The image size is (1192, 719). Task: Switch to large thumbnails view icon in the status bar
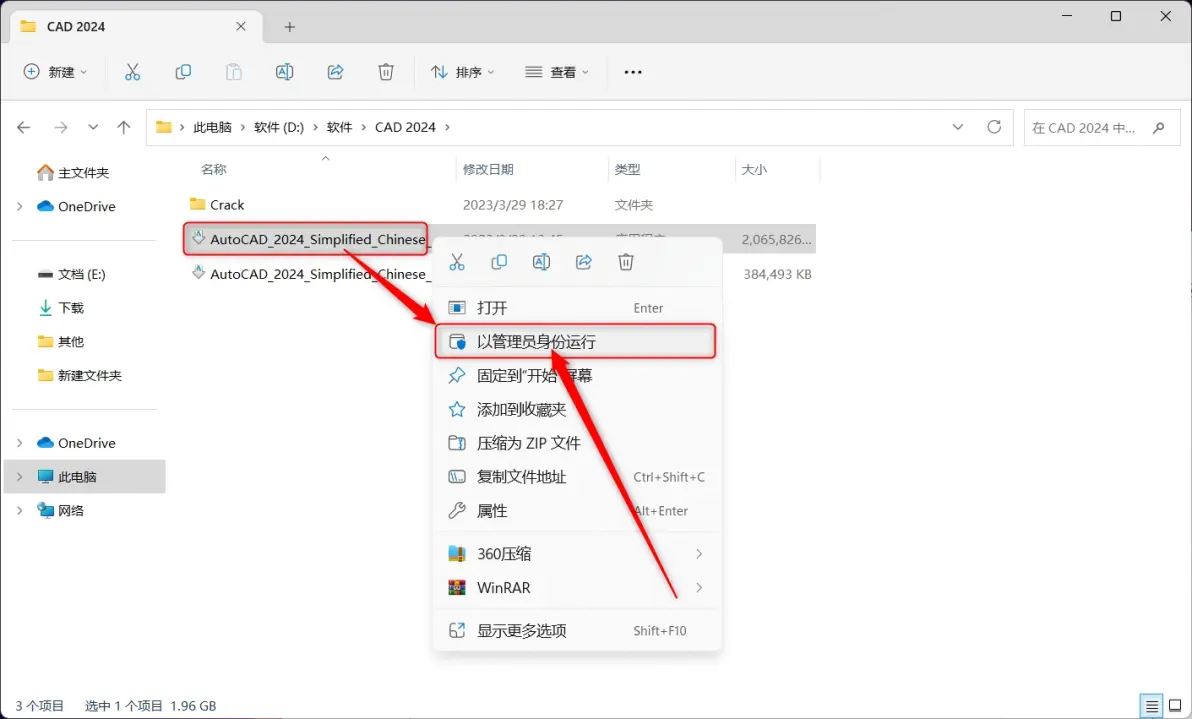[1175, 706]
